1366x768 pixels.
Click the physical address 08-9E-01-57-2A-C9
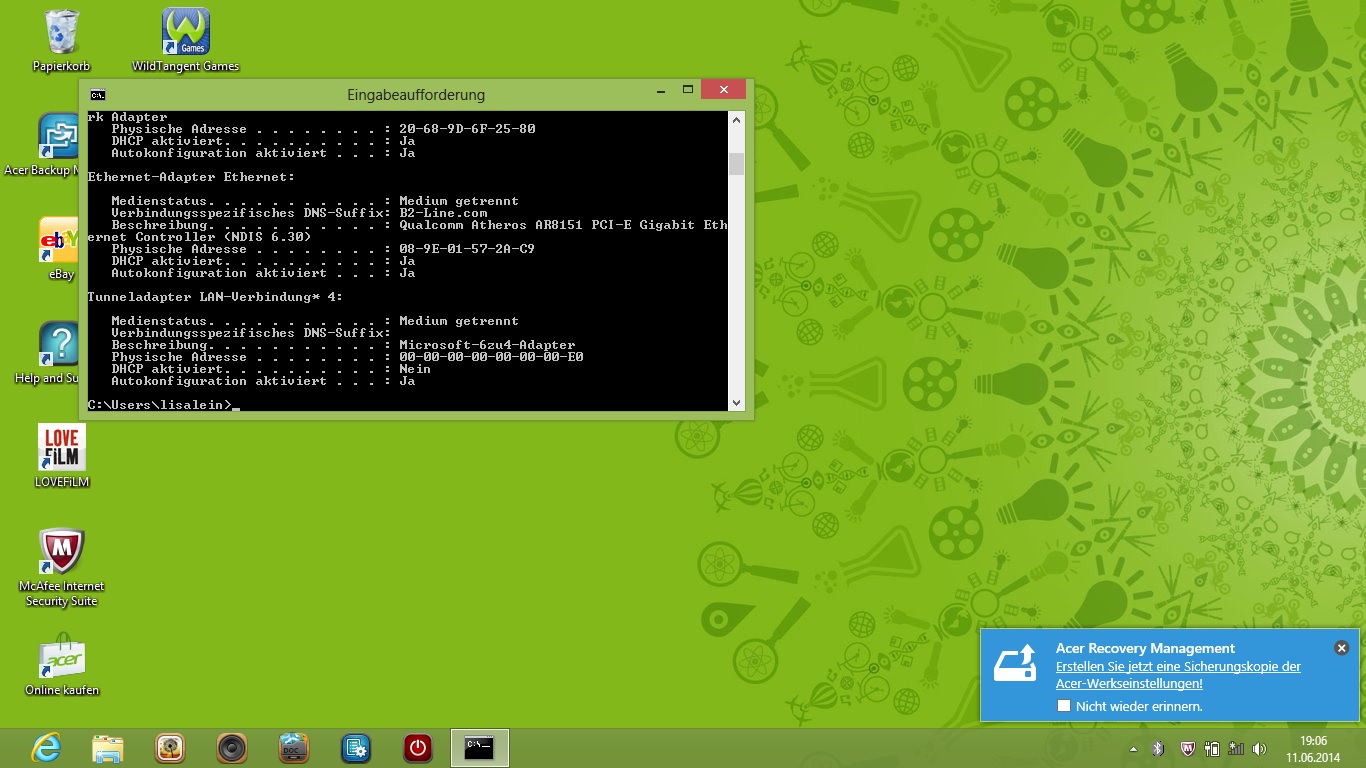click(x=467, y=249)
